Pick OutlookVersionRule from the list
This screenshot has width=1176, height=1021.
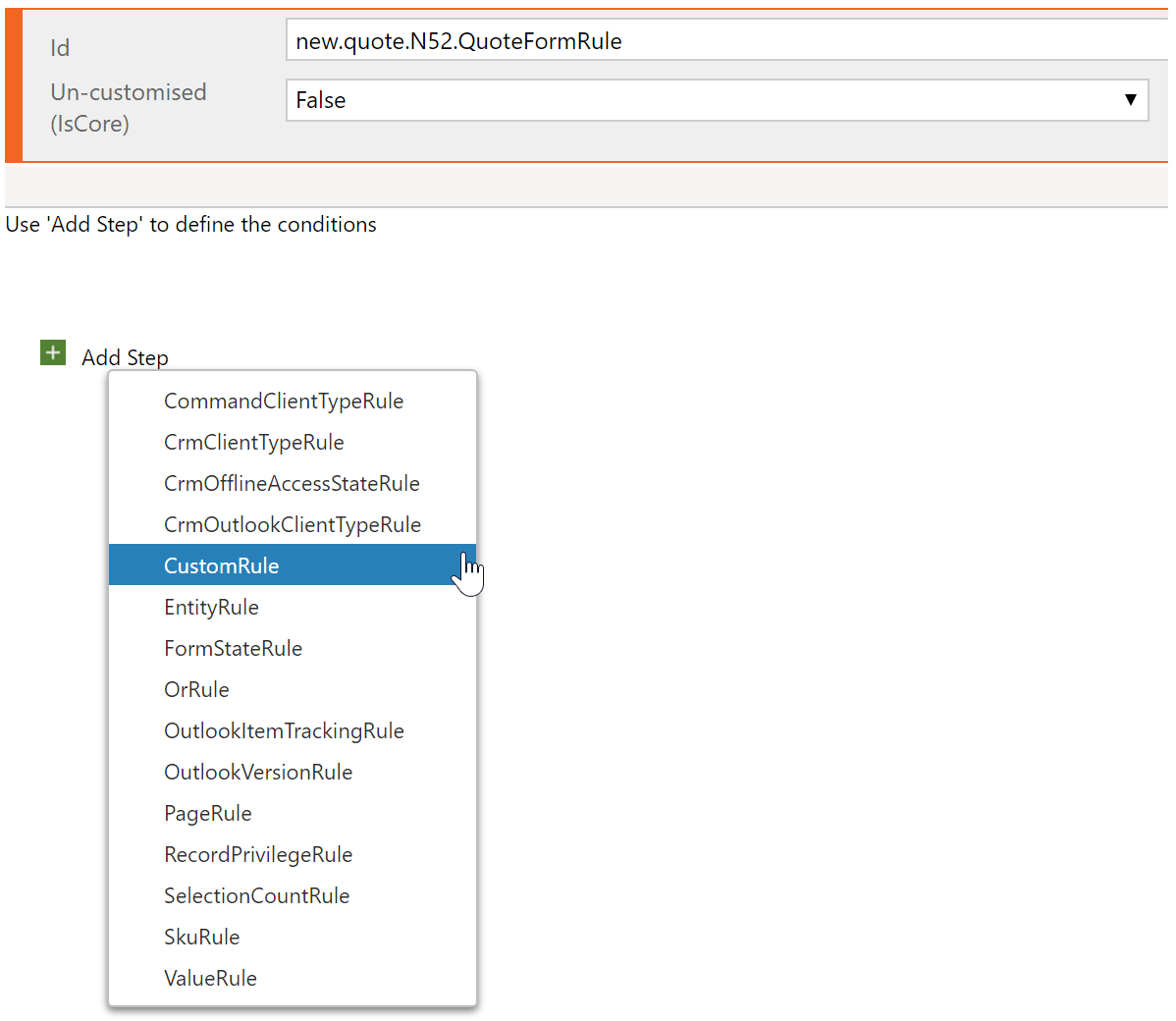tap(258, 772)
